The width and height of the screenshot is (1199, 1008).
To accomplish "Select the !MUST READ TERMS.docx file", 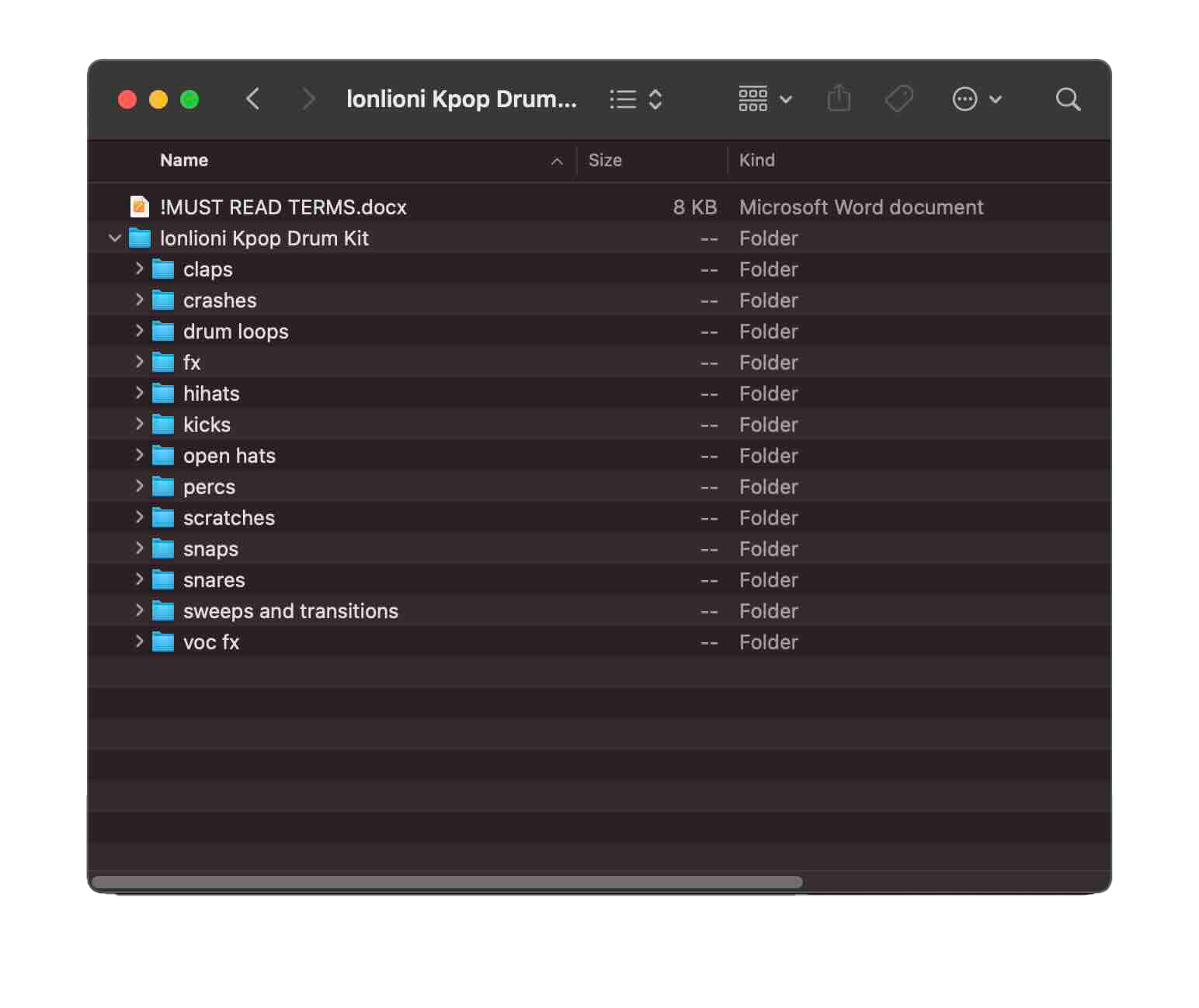I will point(283,207).
